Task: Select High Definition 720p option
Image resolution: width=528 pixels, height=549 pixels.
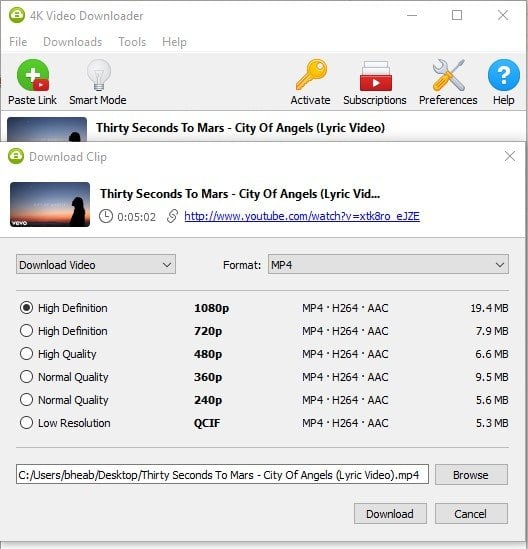Action: (x=27, y=331)
